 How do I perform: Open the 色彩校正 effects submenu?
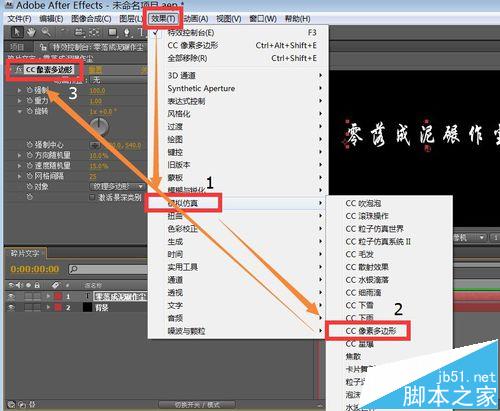(x=238, y=229)
